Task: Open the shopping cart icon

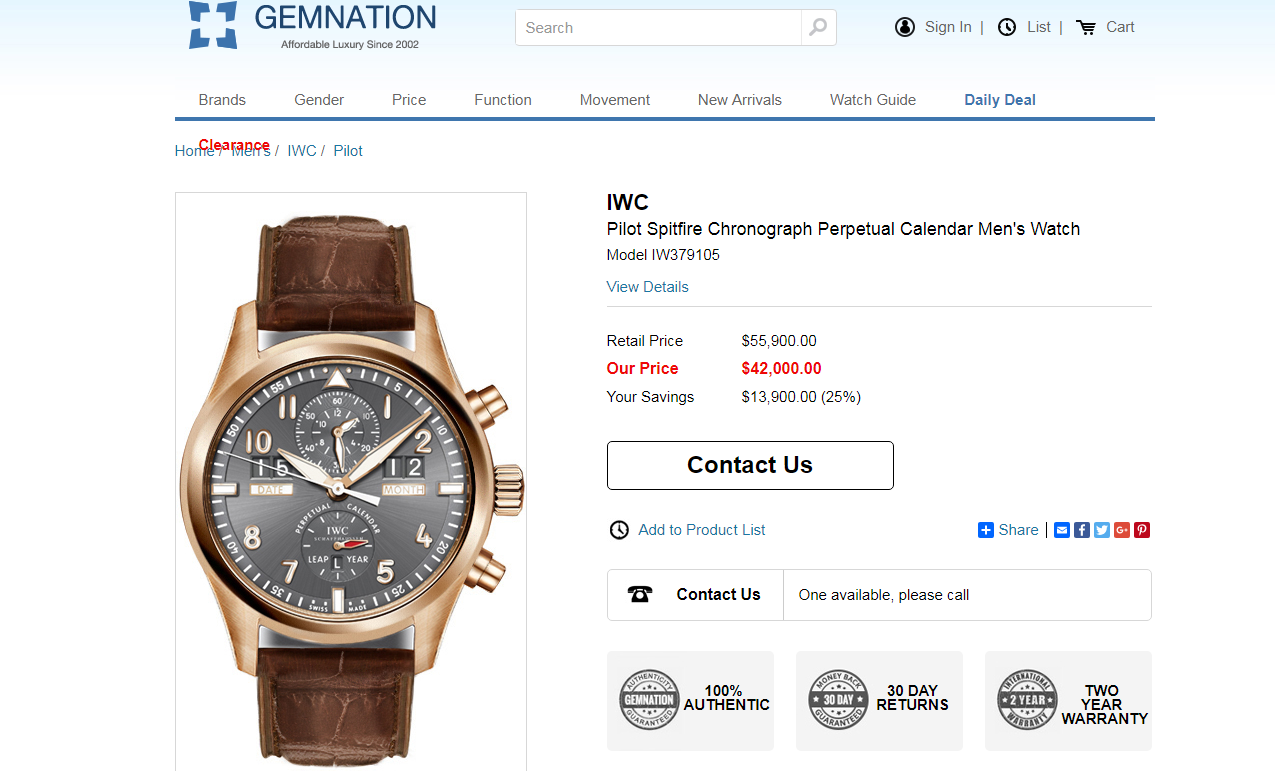Action: 1086,28
